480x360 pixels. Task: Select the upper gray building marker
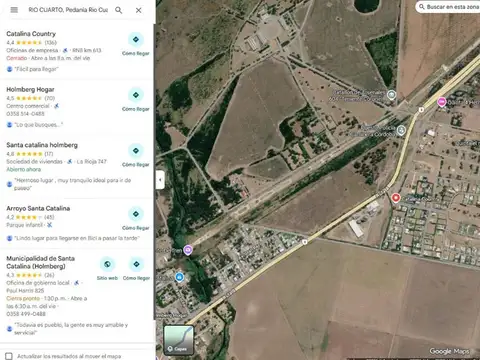(392, 95)
